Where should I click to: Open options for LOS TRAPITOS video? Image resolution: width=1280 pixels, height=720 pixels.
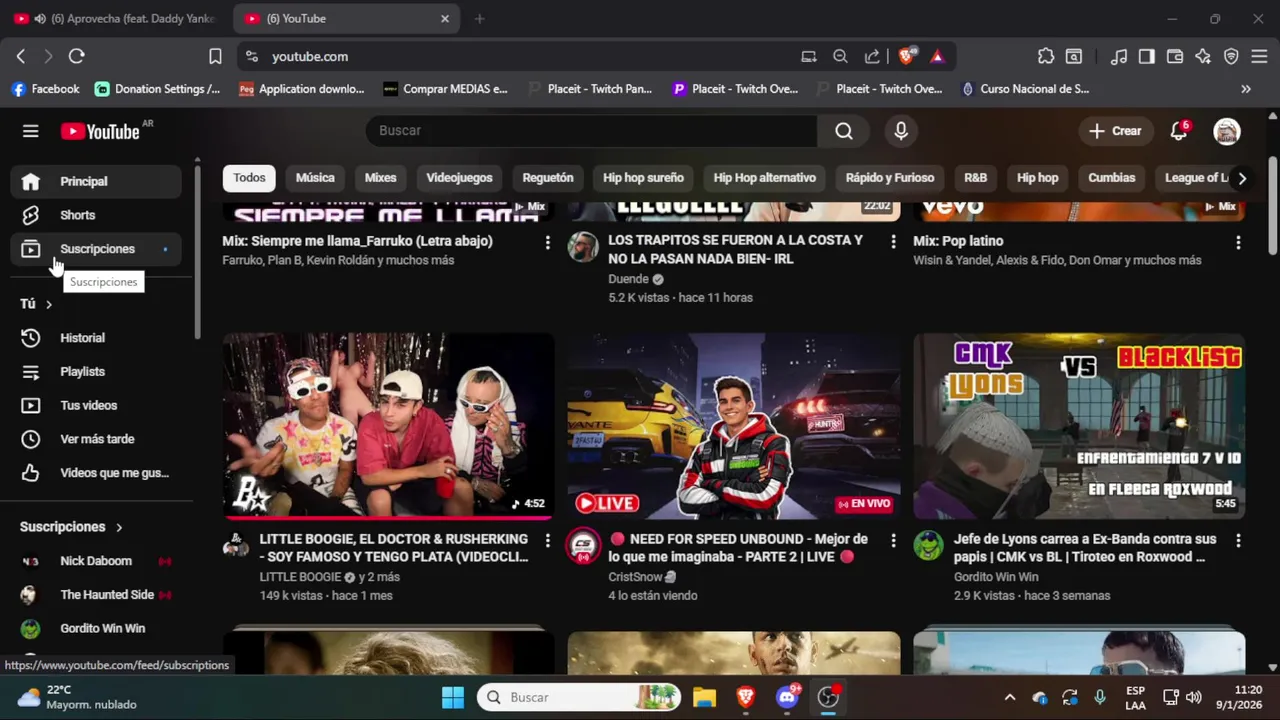pyautogui.click(x=893, y=242)
